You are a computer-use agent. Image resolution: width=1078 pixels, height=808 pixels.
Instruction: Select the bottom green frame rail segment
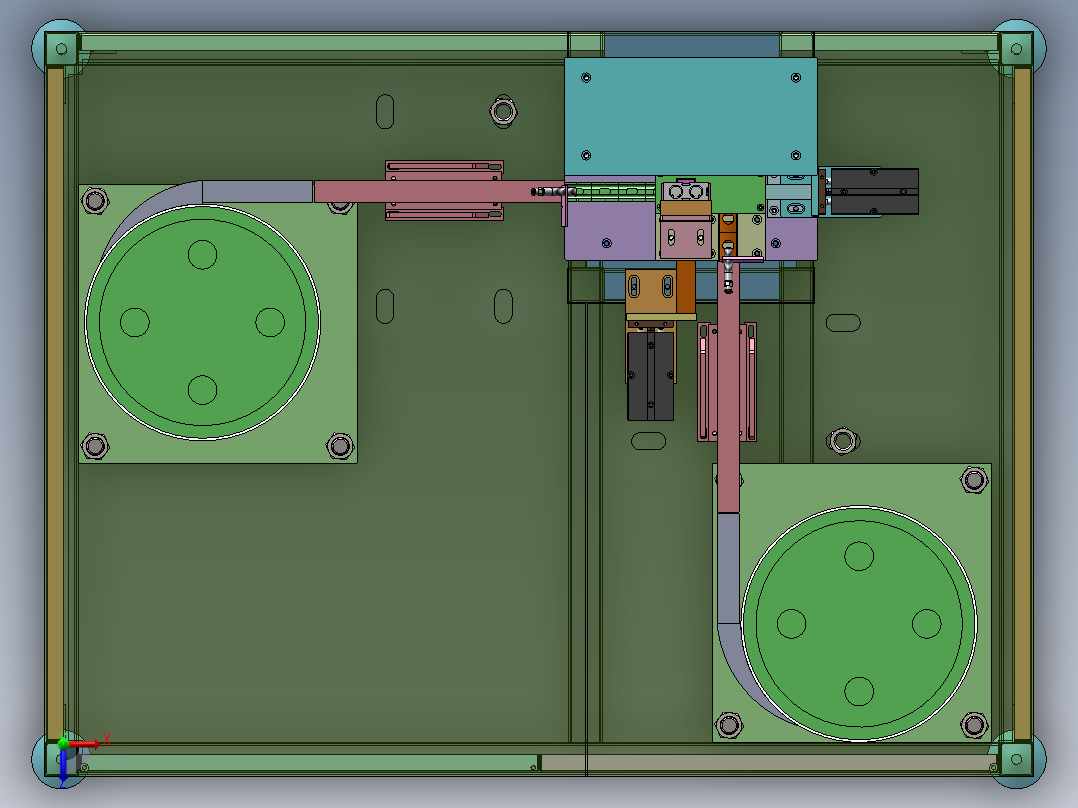tap(309, 763)
